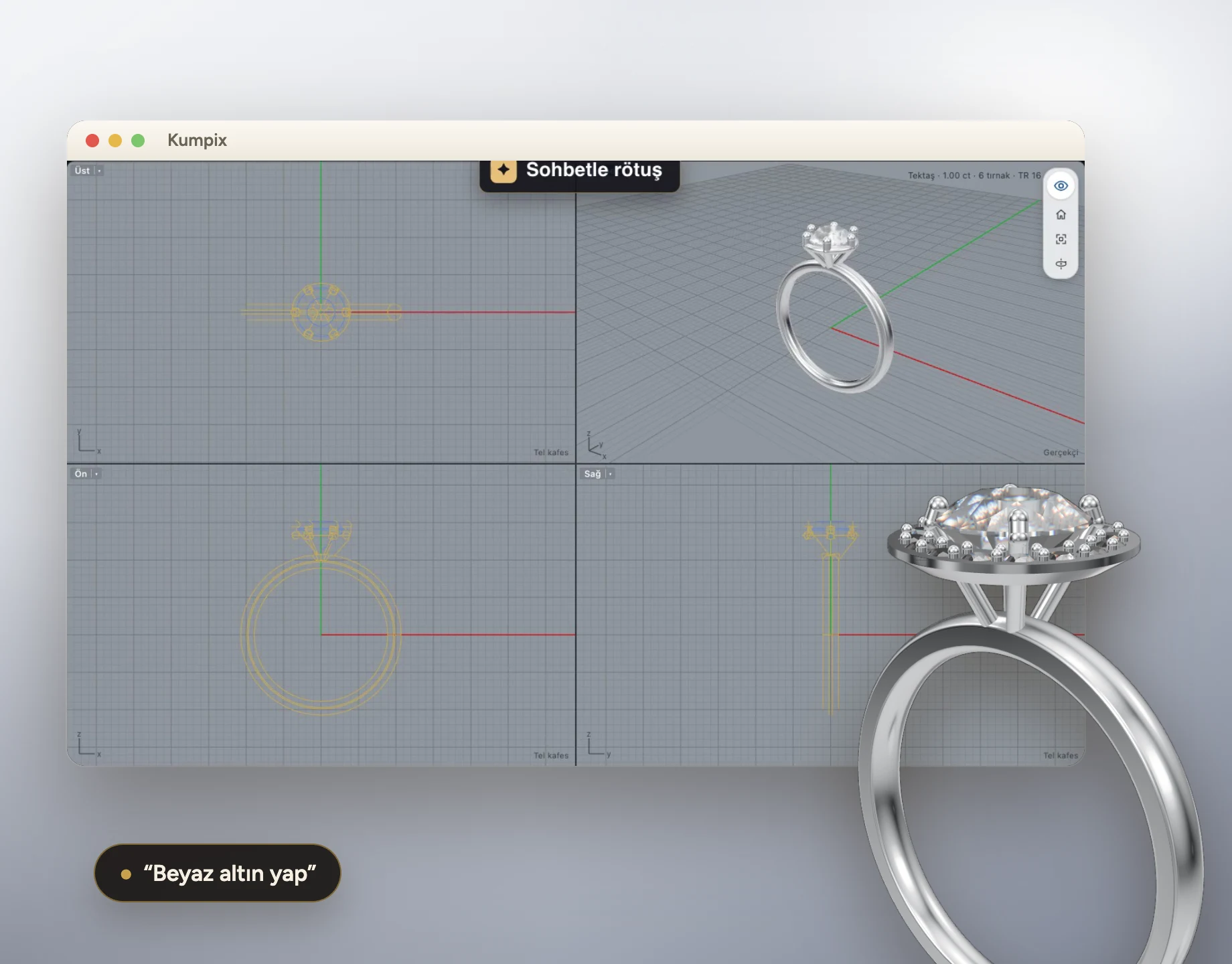Click the orbit rotate view icon

[x=1061, y=264]
